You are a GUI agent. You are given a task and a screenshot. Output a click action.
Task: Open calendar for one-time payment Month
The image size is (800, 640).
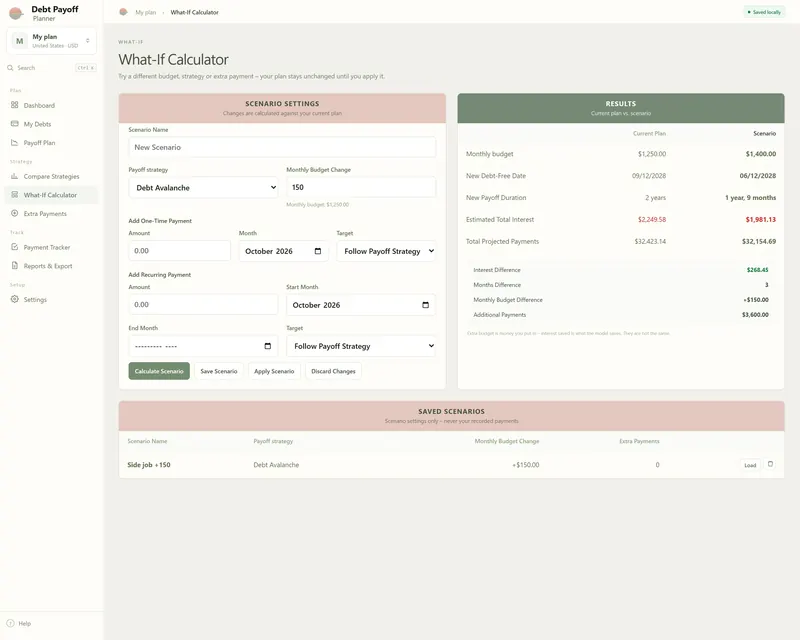318,251
